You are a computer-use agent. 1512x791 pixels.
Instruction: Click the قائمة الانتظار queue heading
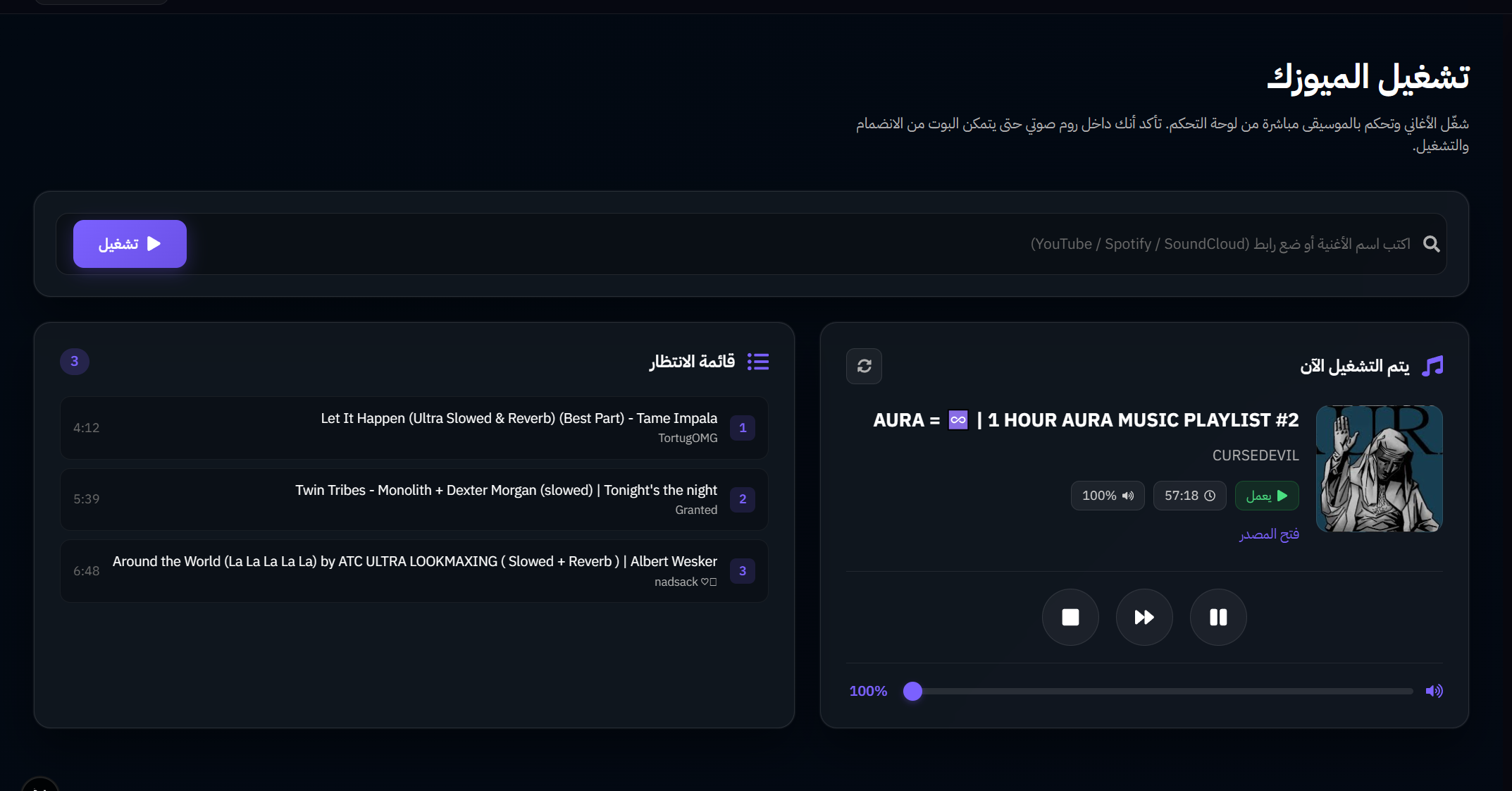(692, 362)
